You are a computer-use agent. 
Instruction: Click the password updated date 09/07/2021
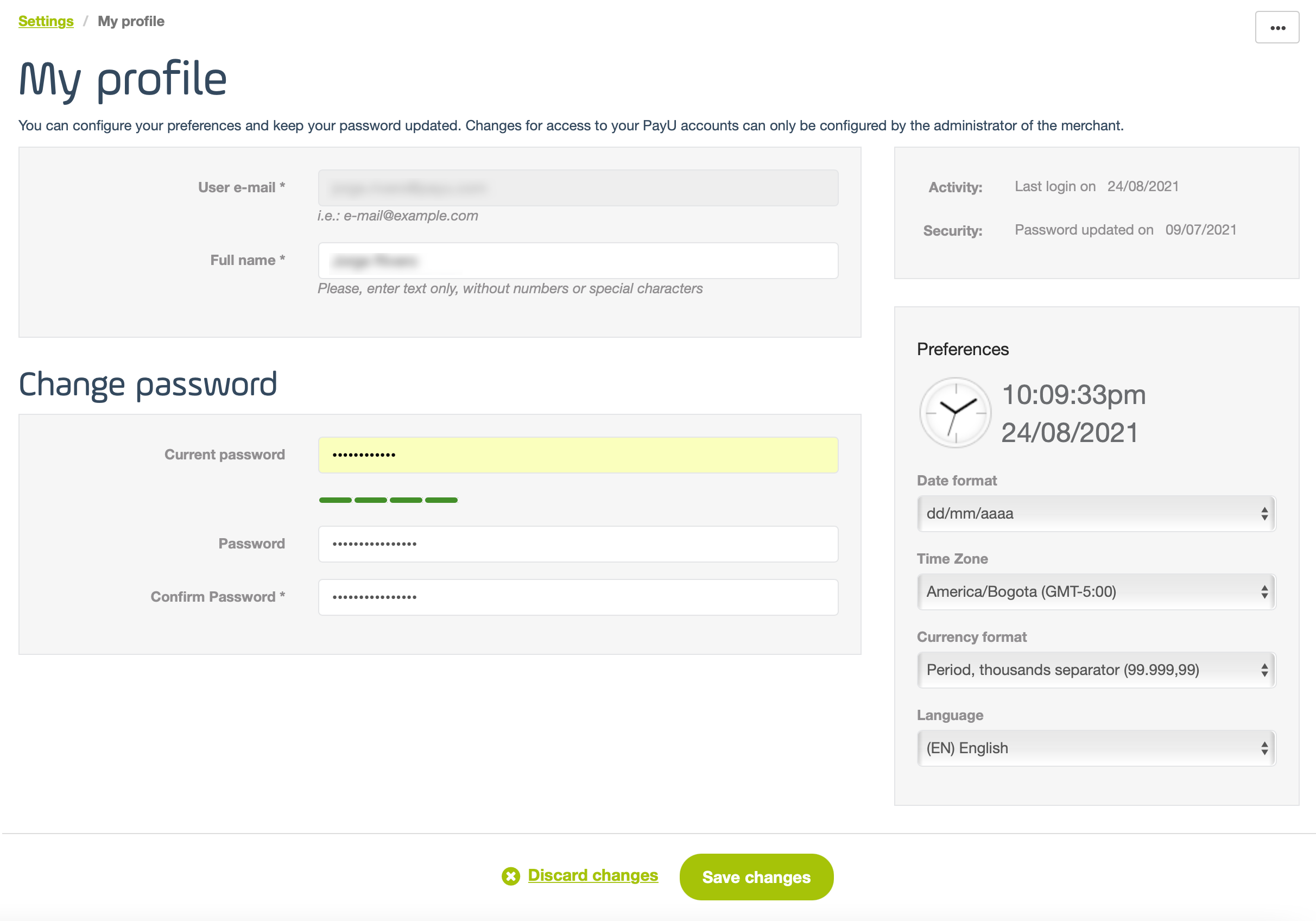coord(1201,230)
